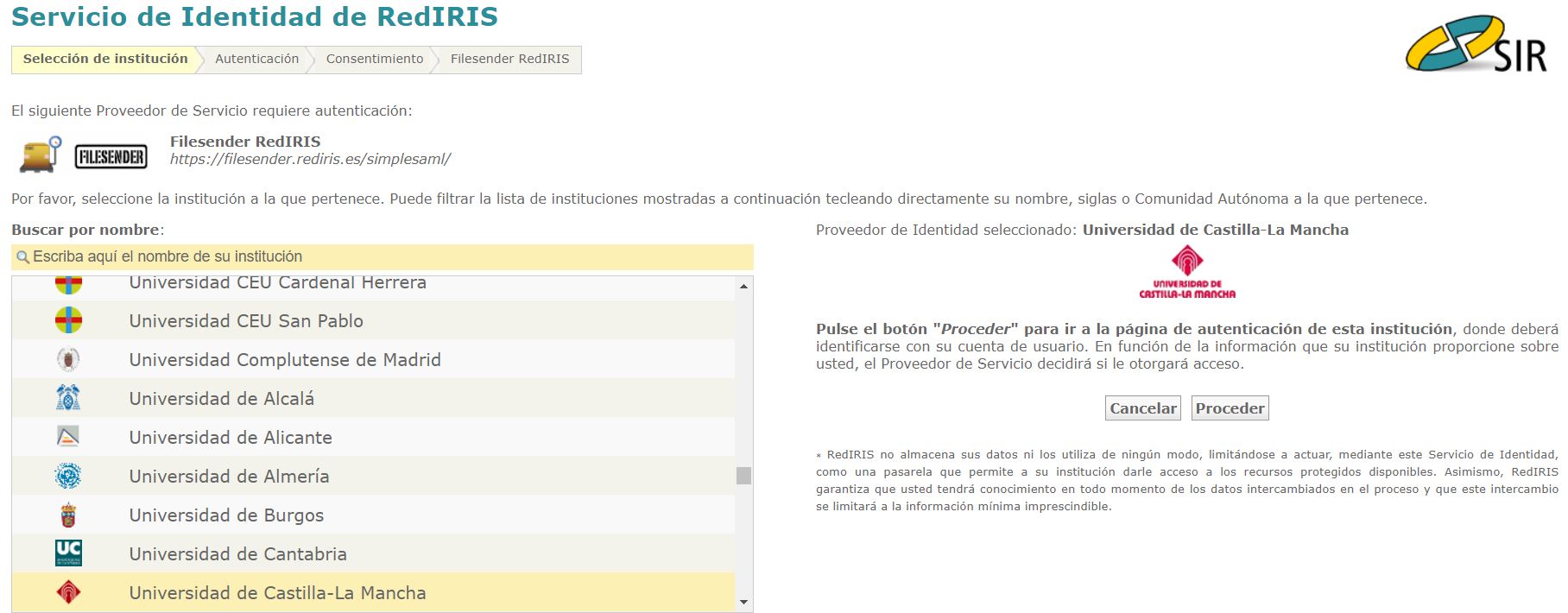This screenshot has height=613, width=1568.
Task: Open the Consentimiento step
Action: [x=375, y=59]
